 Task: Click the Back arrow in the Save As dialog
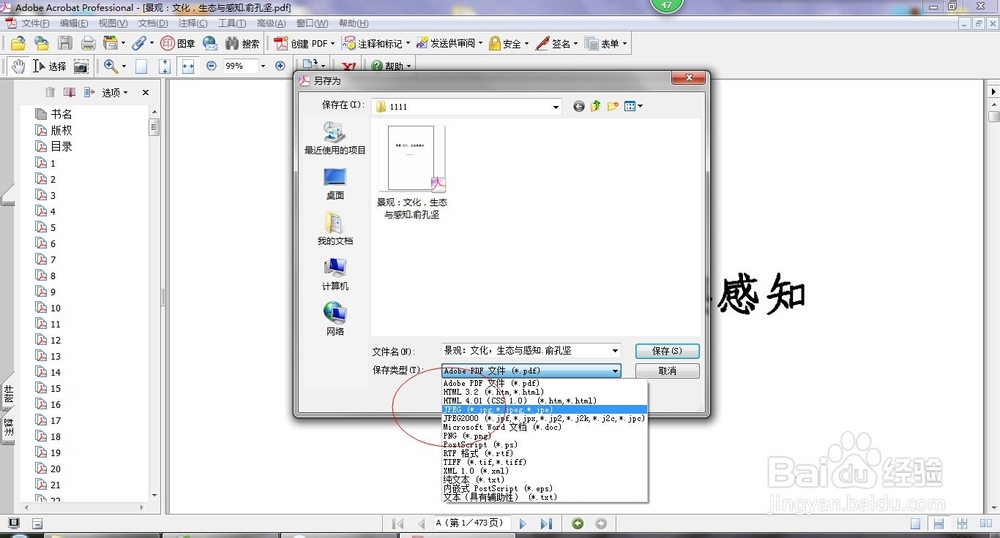click(x=578, y=106)
